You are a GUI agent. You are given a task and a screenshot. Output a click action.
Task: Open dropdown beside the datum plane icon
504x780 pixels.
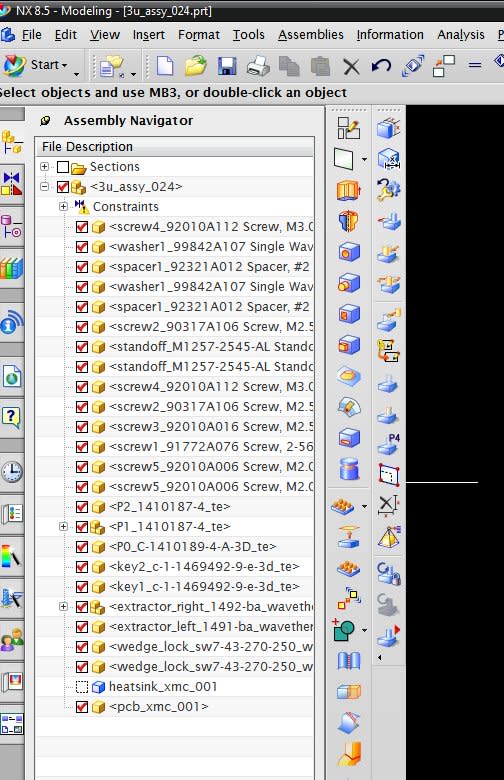[365, 160]
